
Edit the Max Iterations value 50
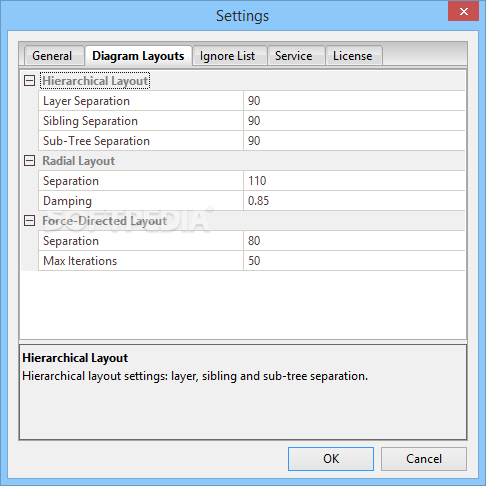(354, 261)
